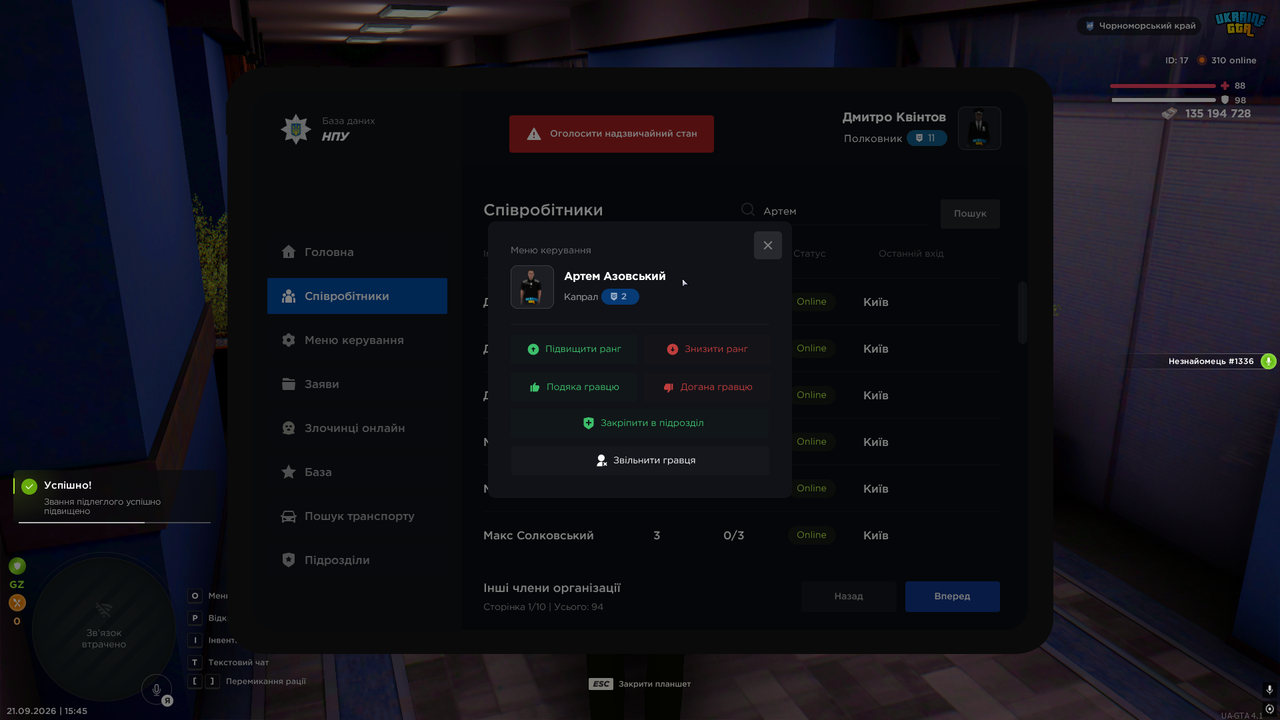Dismiss player with Звільнити гравця
The height and width of the screenshot is (720, 1280).
tap(640, 460)
